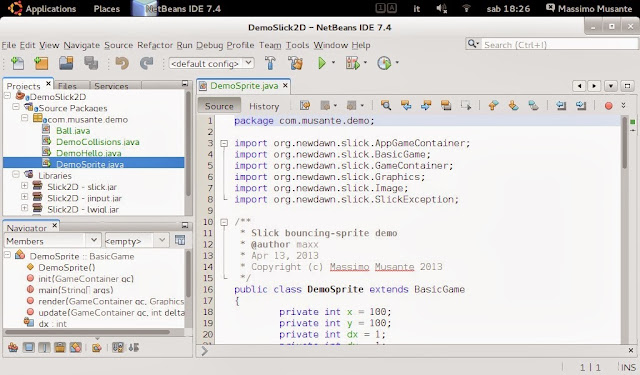
Task: Close the DemoSprite.java editor tab
Action: (x=285, y=85)
